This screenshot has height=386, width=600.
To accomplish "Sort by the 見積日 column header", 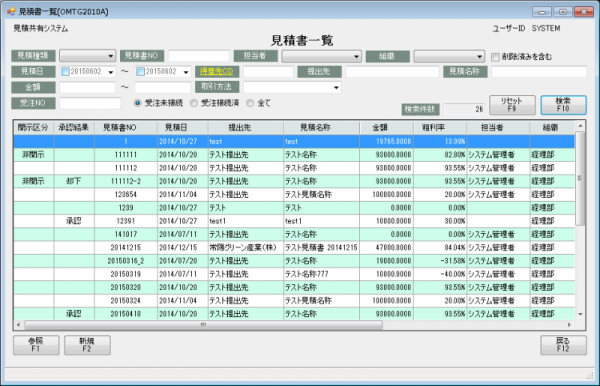I will click(x=183, y=128).
